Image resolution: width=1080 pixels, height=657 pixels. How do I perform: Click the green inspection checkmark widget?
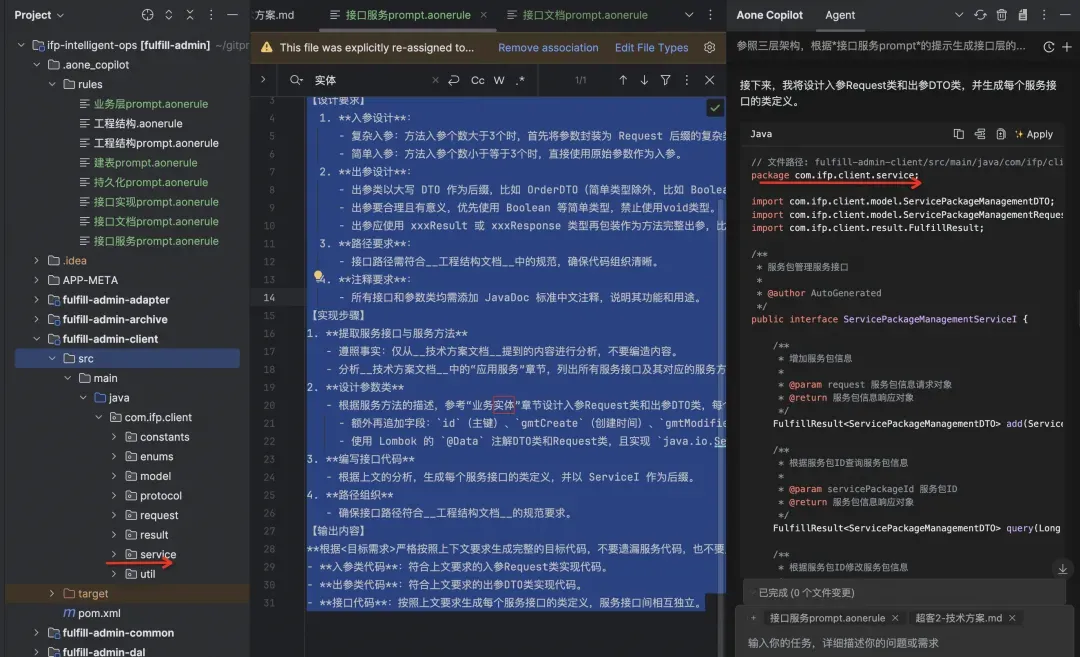click(715, 107)
